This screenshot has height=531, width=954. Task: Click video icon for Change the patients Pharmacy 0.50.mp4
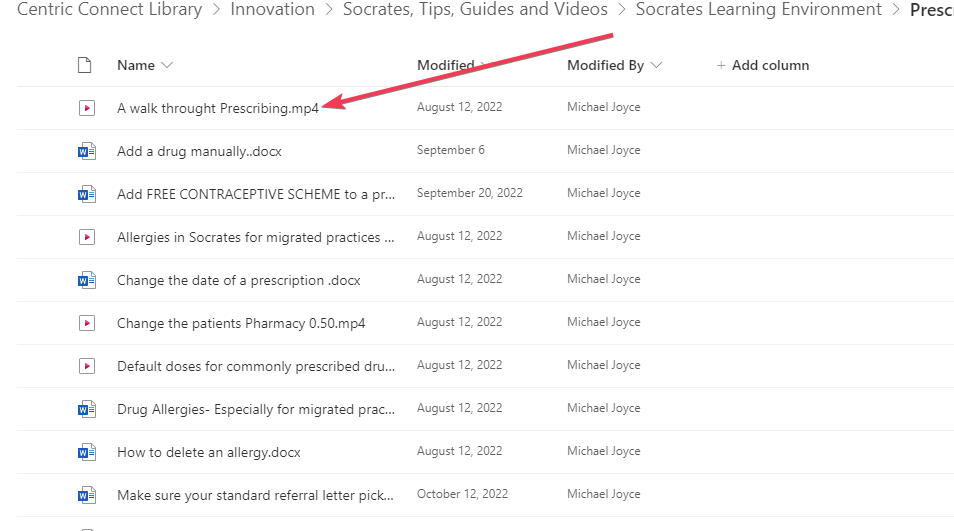87,323
